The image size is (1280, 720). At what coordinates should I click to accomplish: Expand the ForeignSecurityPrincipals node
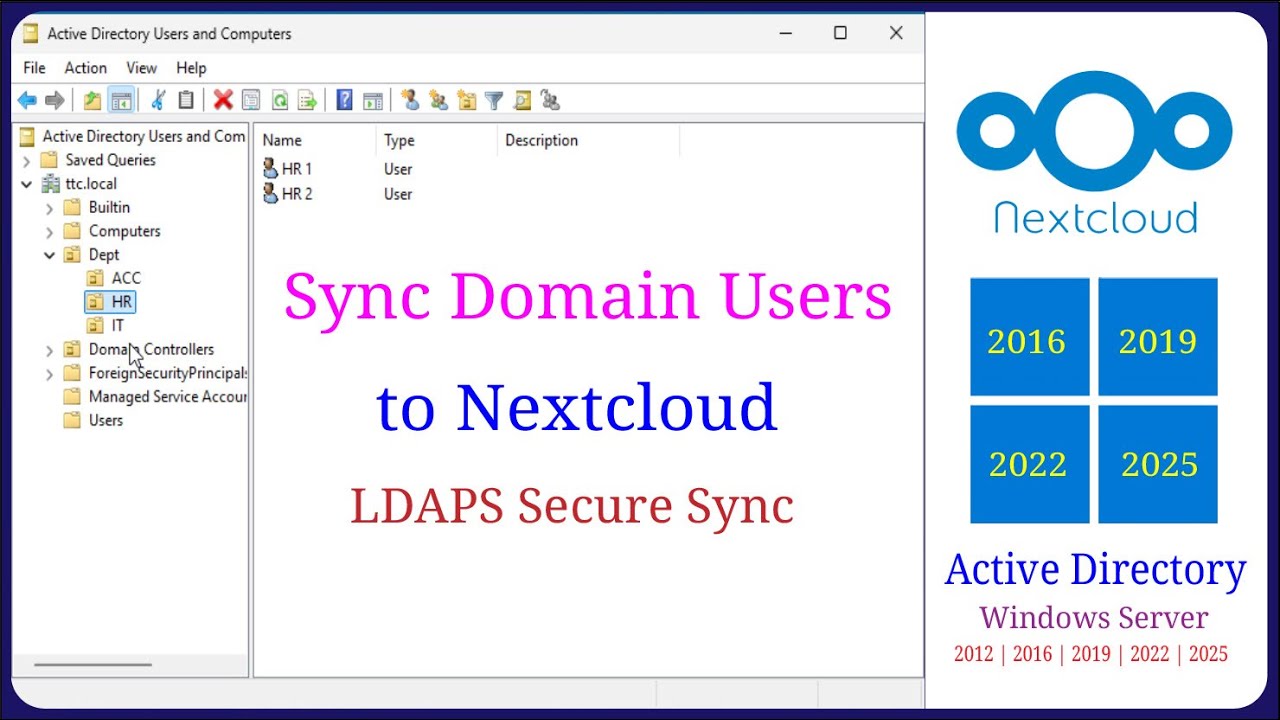(x=50, y=374)
